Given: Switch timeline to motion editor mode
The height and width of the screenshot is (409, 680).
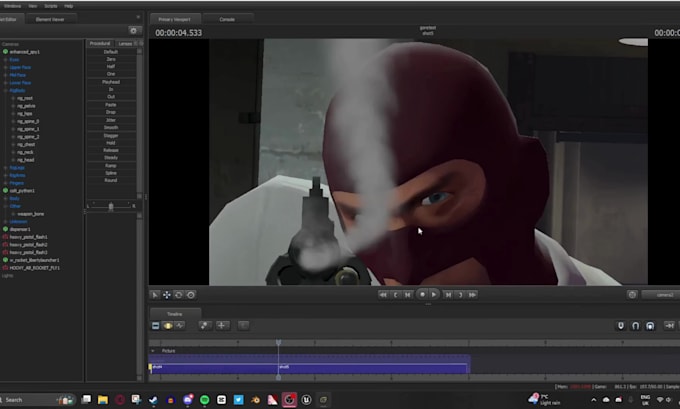Looking at the screenshot, I should coord(168,326).
